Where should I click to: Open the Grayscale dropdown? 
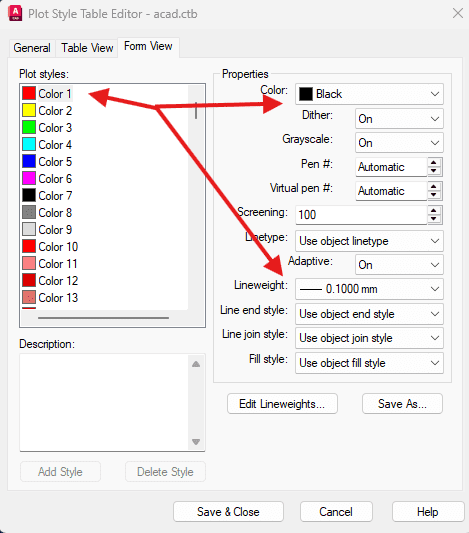(399, 143)
